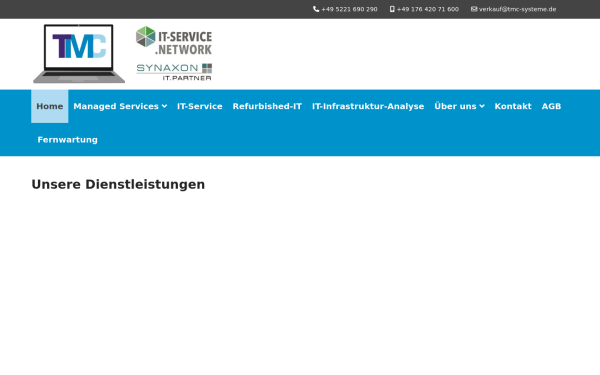This screenshot has height=375, width=600.
Task: Open the Refurbished-IT page
Action: (267, 106)
